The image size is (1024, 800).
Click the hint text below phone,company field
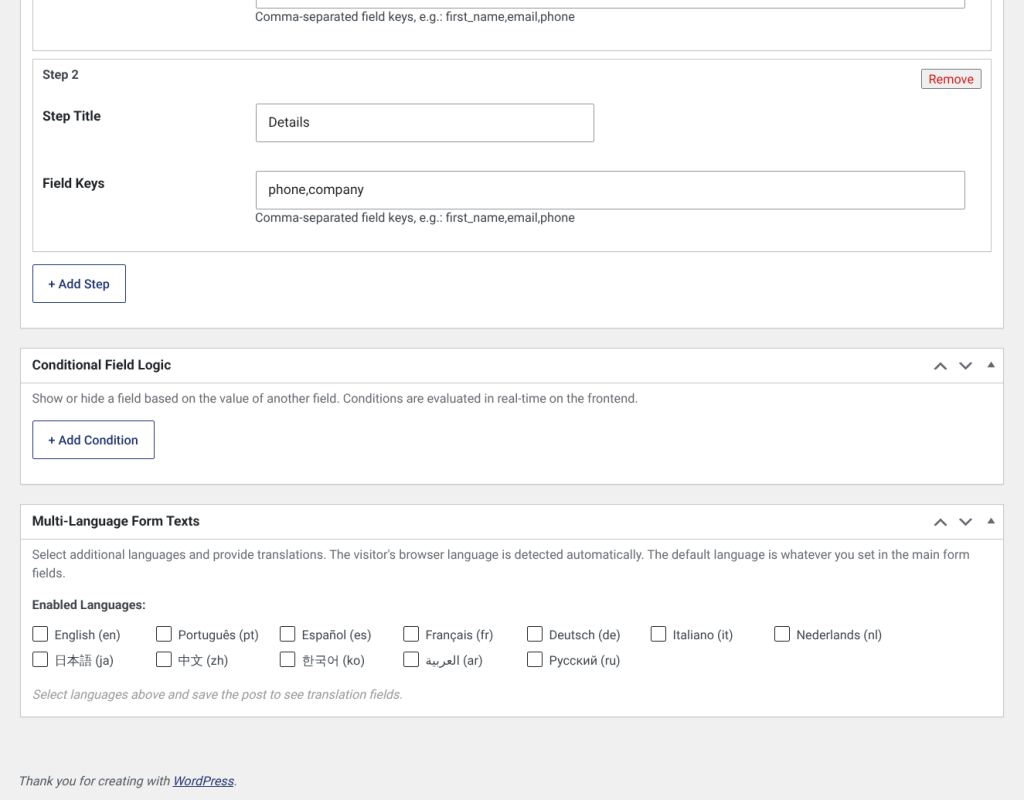(415, 217)
